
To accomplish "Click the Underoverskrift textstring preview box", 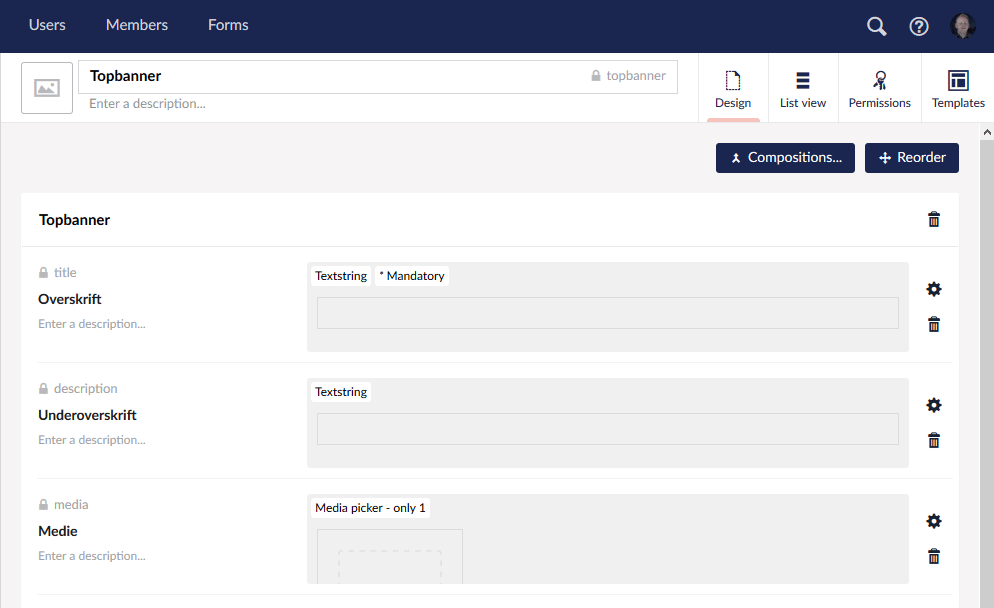I will pos(608,429).
